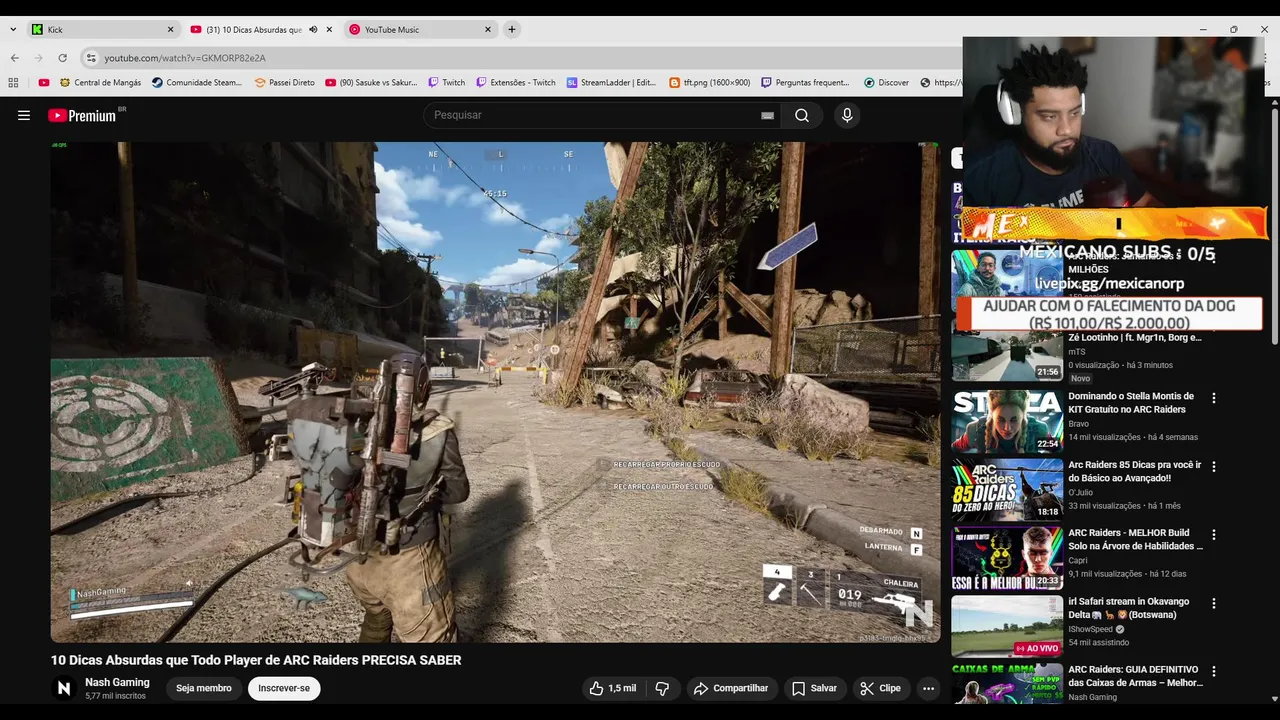The width and height of the screenshot is (1280, 720).
Task: Click the Salvar button
Action: click(x=814, y=688)
